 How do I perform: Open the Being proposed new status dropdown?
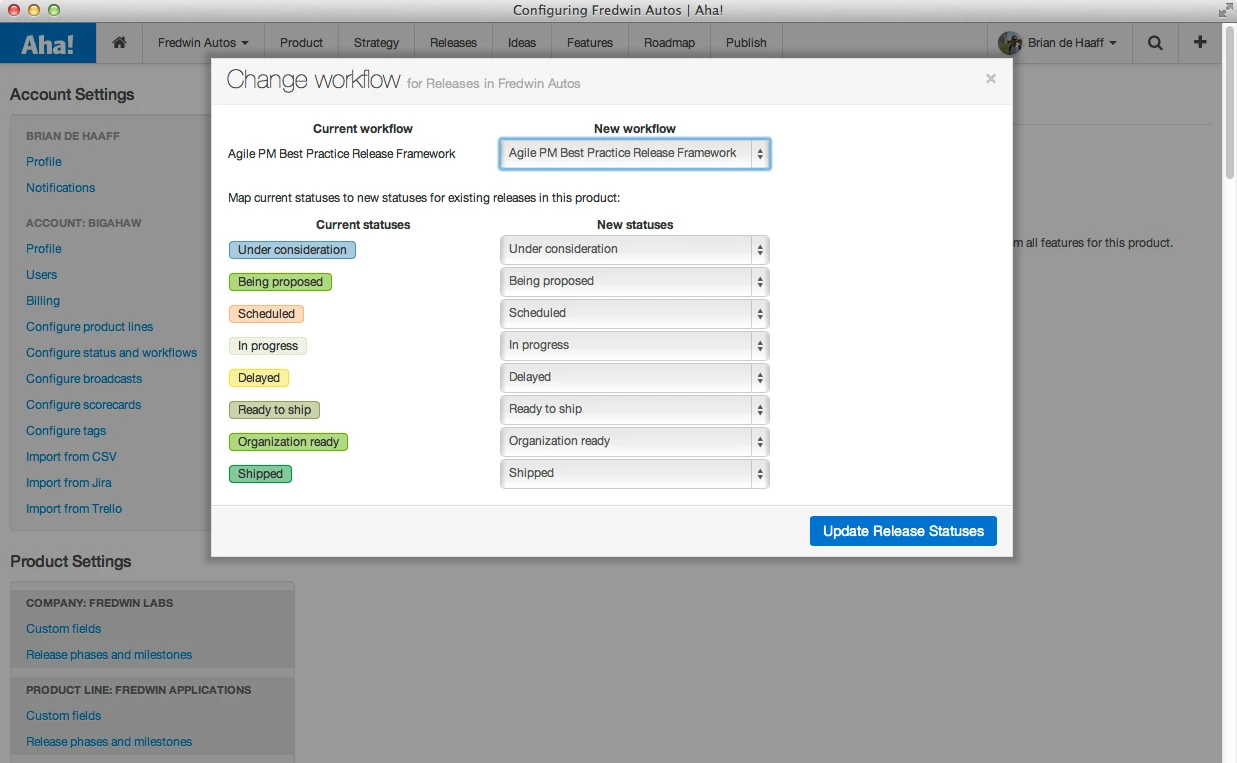[x=635, y=281]
